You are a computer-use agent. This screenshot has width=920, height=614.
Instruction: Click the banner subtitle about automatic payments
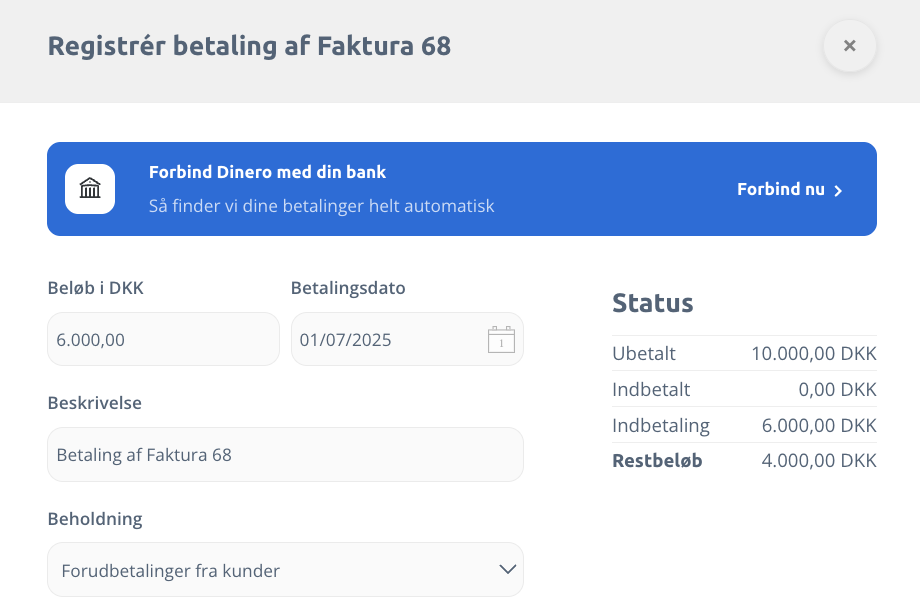tap(322, 206)
